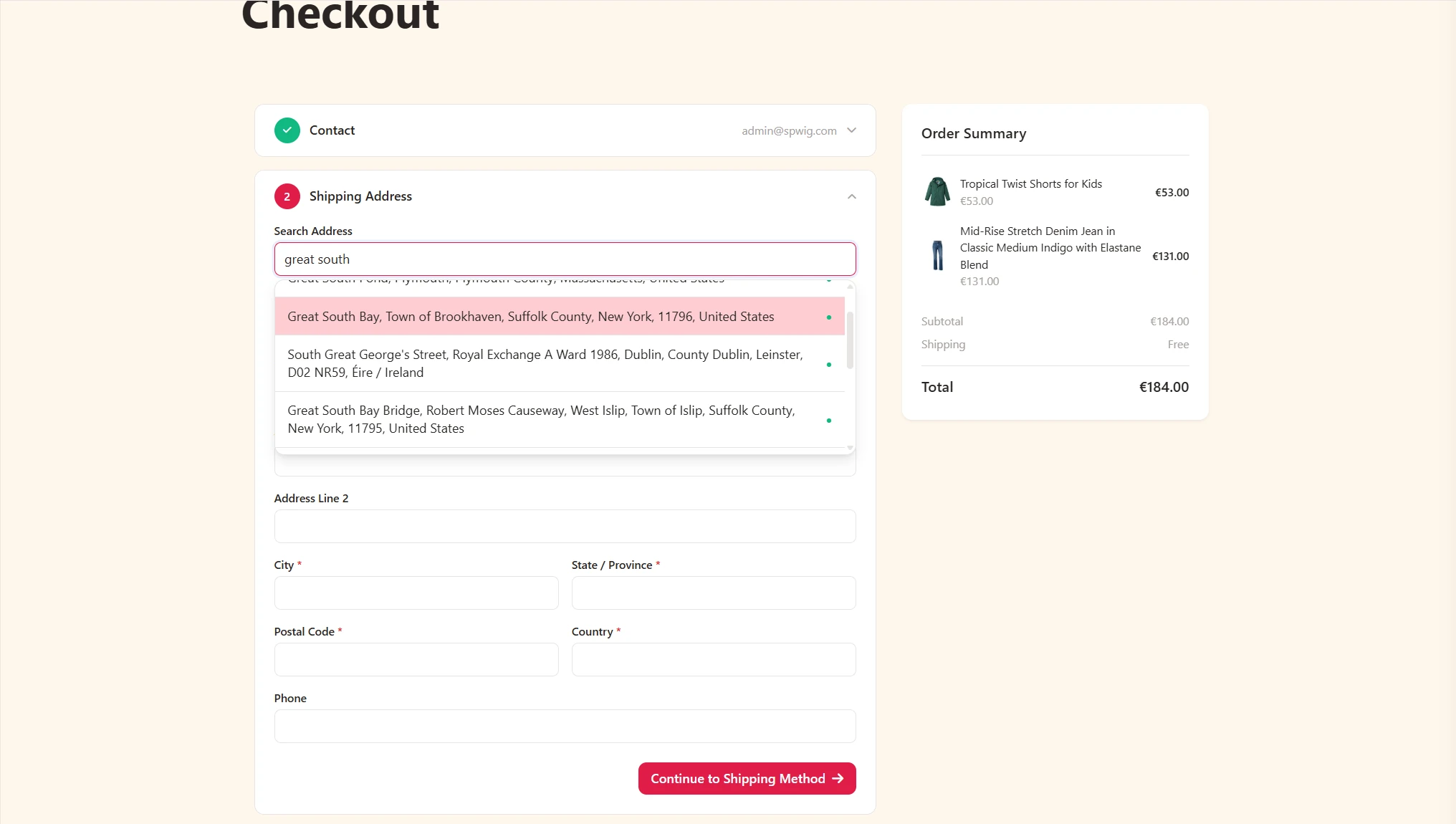This screenshot has height=824, width=1456.
Task: Click the Total €184.00 amount
Action: [x=1164, y=387]
